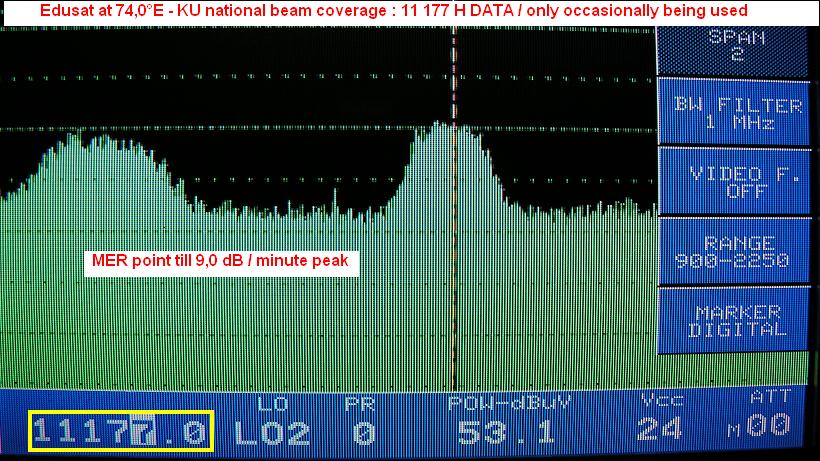
Task: Click the vertical marker line on the spectrum
Action: pos(454,209)
